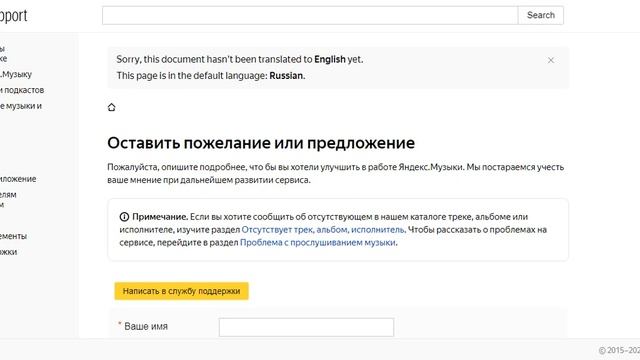Open the sidebar item ending in .Музыку
Screen dimensions: 640x360
coord(16,74)
